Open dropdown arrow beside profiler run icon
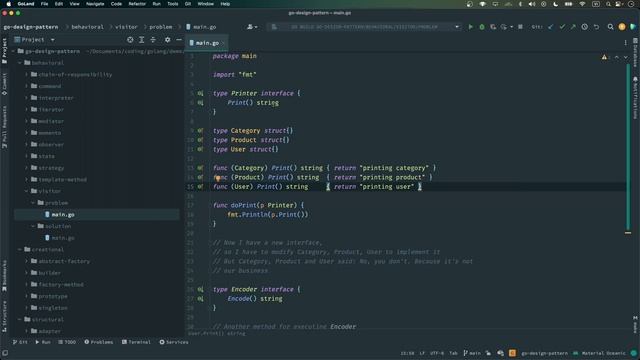Image resolution: width=640 pixels, height=360 pixels. coord(511,27)
